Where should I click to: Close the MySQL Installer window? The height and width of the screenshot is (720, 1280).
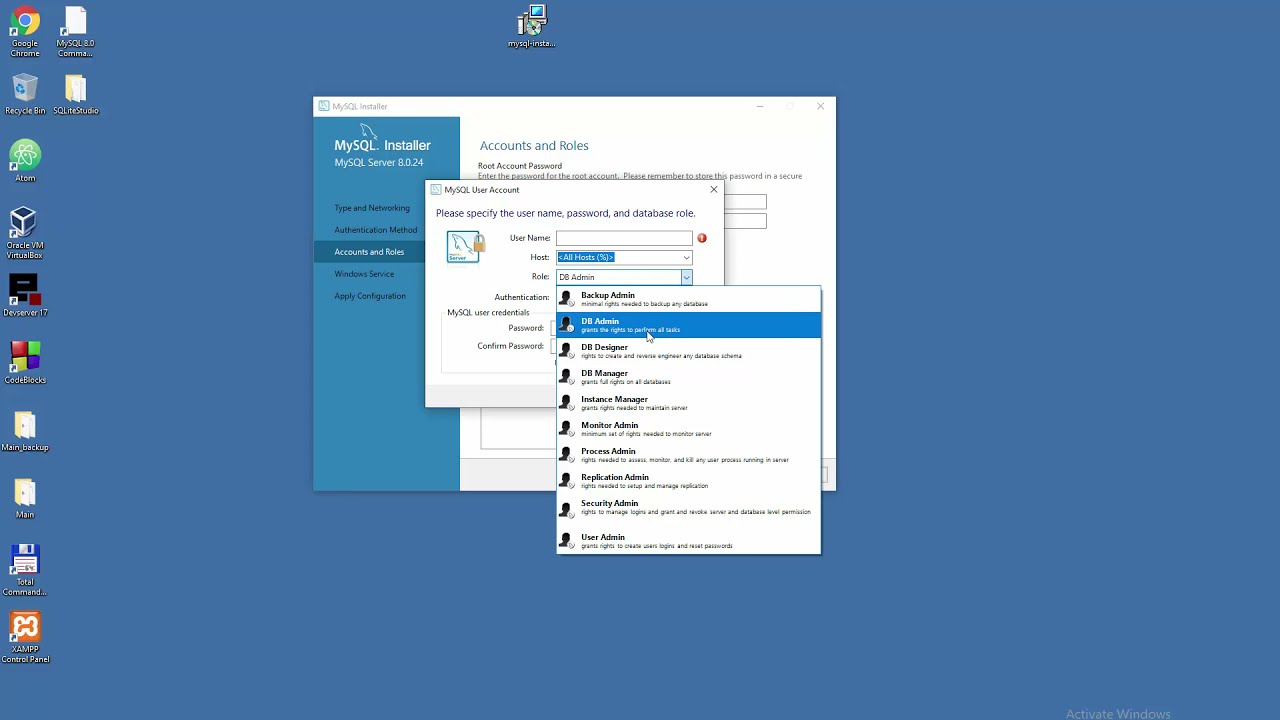click(x=820, y=106)
